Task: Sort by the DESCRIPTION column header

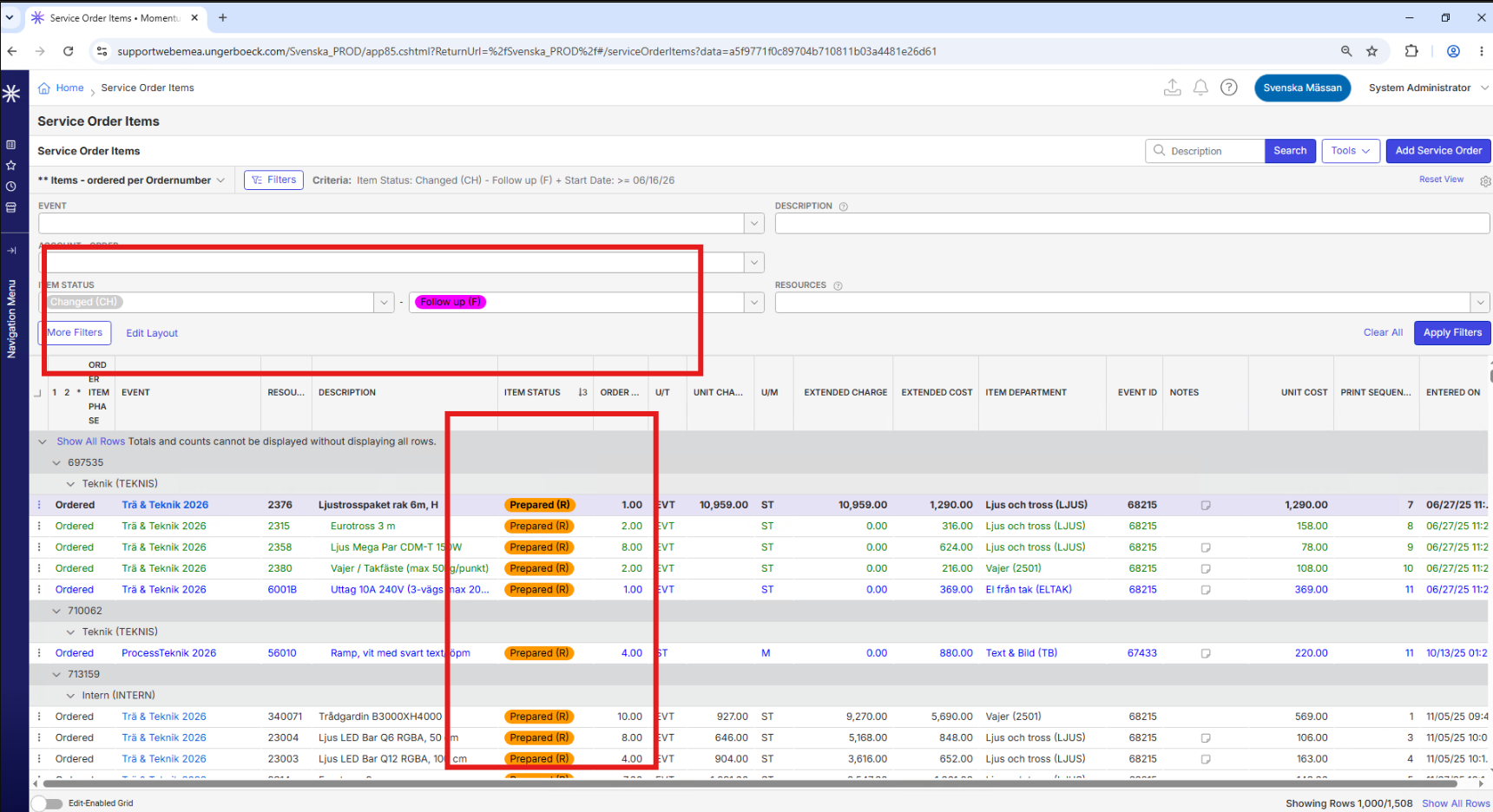Action: coord(347,393)
